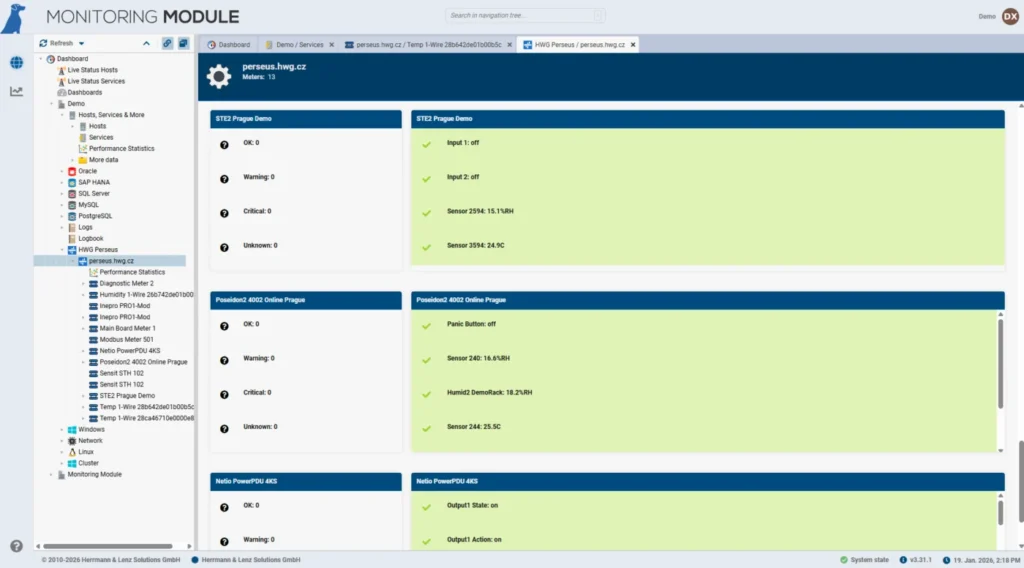Collapse the Demo tree node
The width and height of the screenshot is (1024, 568).
[x=52, y=104]
